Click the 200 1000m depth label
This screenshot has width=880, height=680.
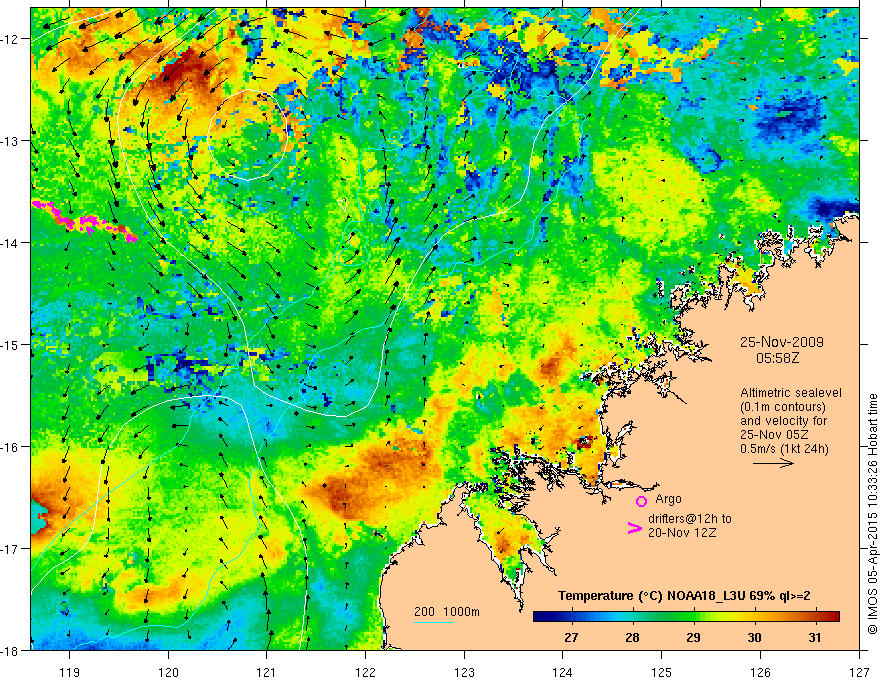coord(447,612)
